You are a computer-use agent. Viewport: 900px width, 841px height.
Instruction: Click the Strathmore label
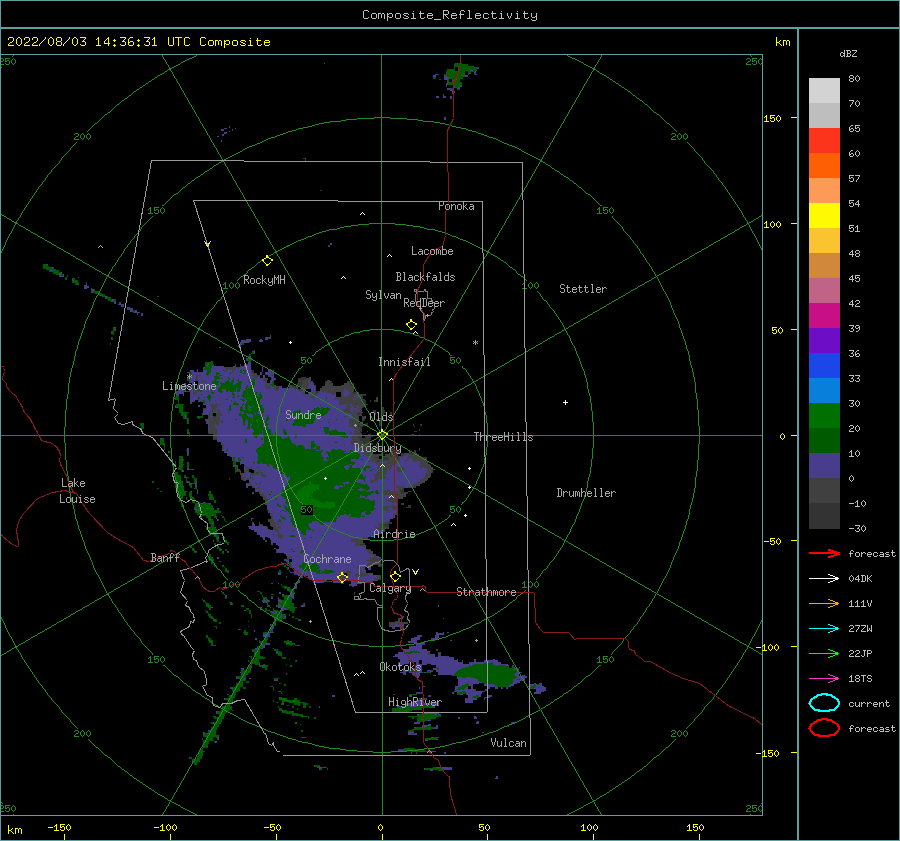click(x=486, y=592)
